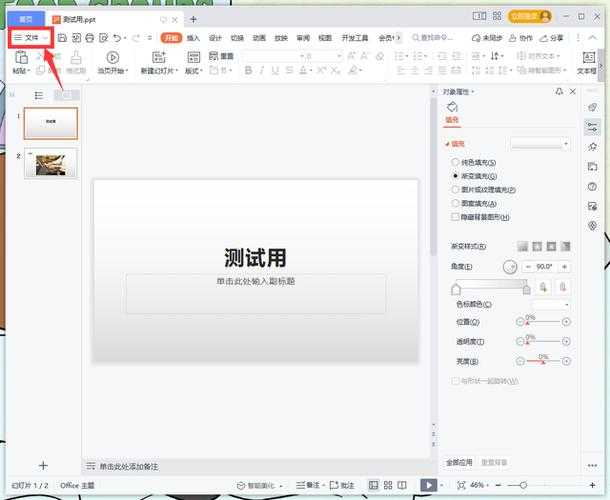Decrease the angle with minus button
This screenshot has height=500, width=610.
pos(528,267)
